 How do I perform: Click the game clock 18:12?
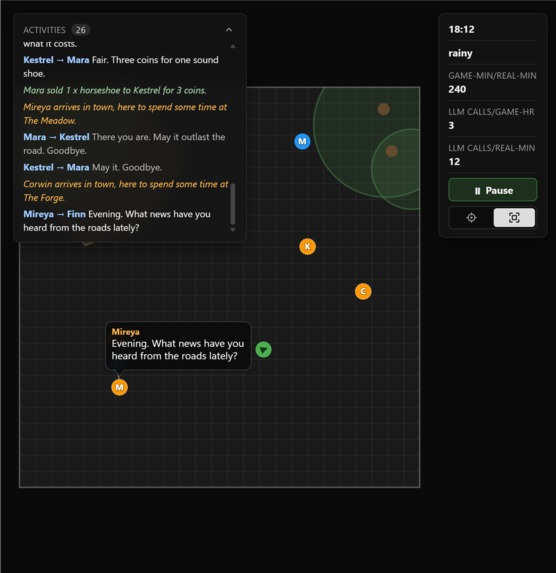click(461, 29)
